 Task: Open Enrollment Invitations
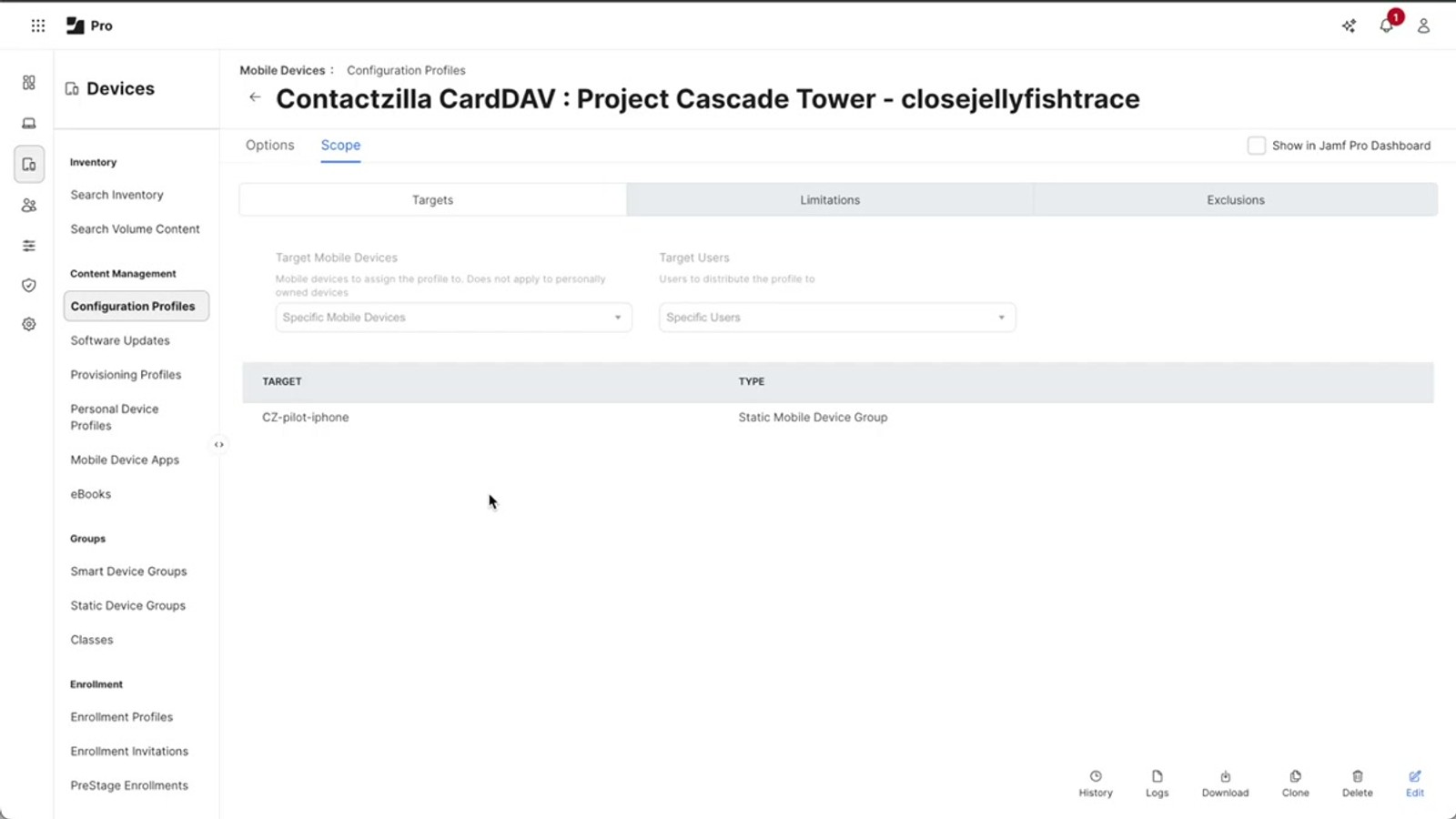click(x=129, y=752)
